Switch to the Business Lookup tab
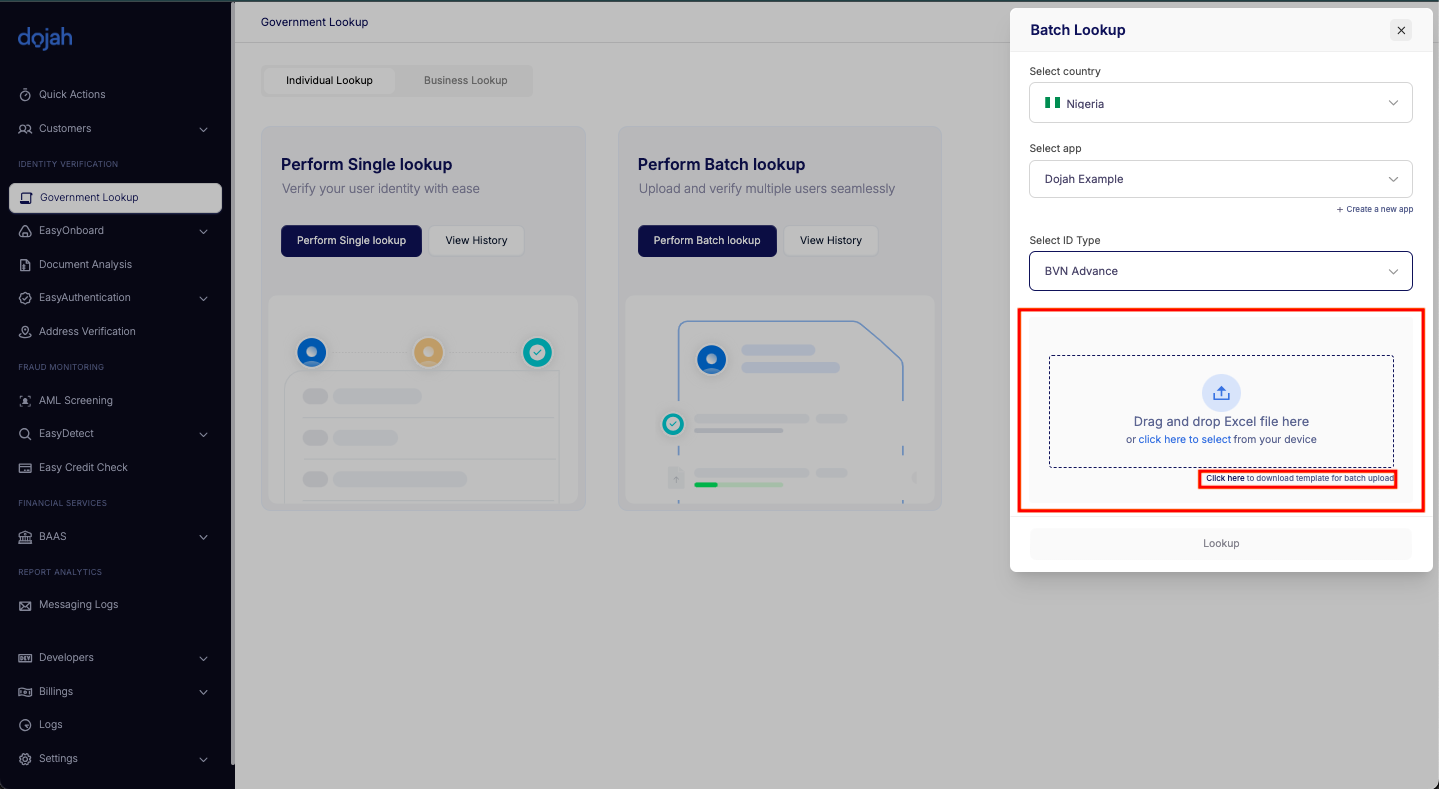 (465, 80)
